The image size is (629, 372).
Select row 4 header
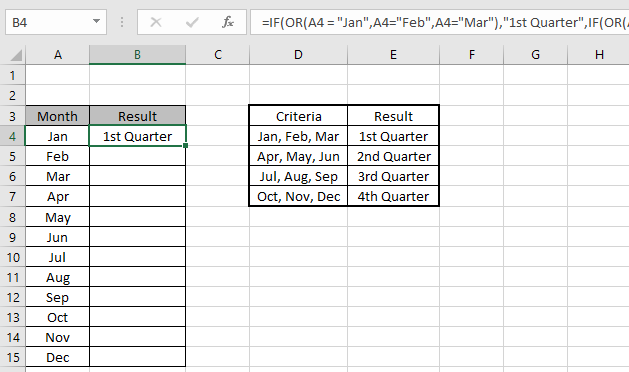click(x=12, y=136)
